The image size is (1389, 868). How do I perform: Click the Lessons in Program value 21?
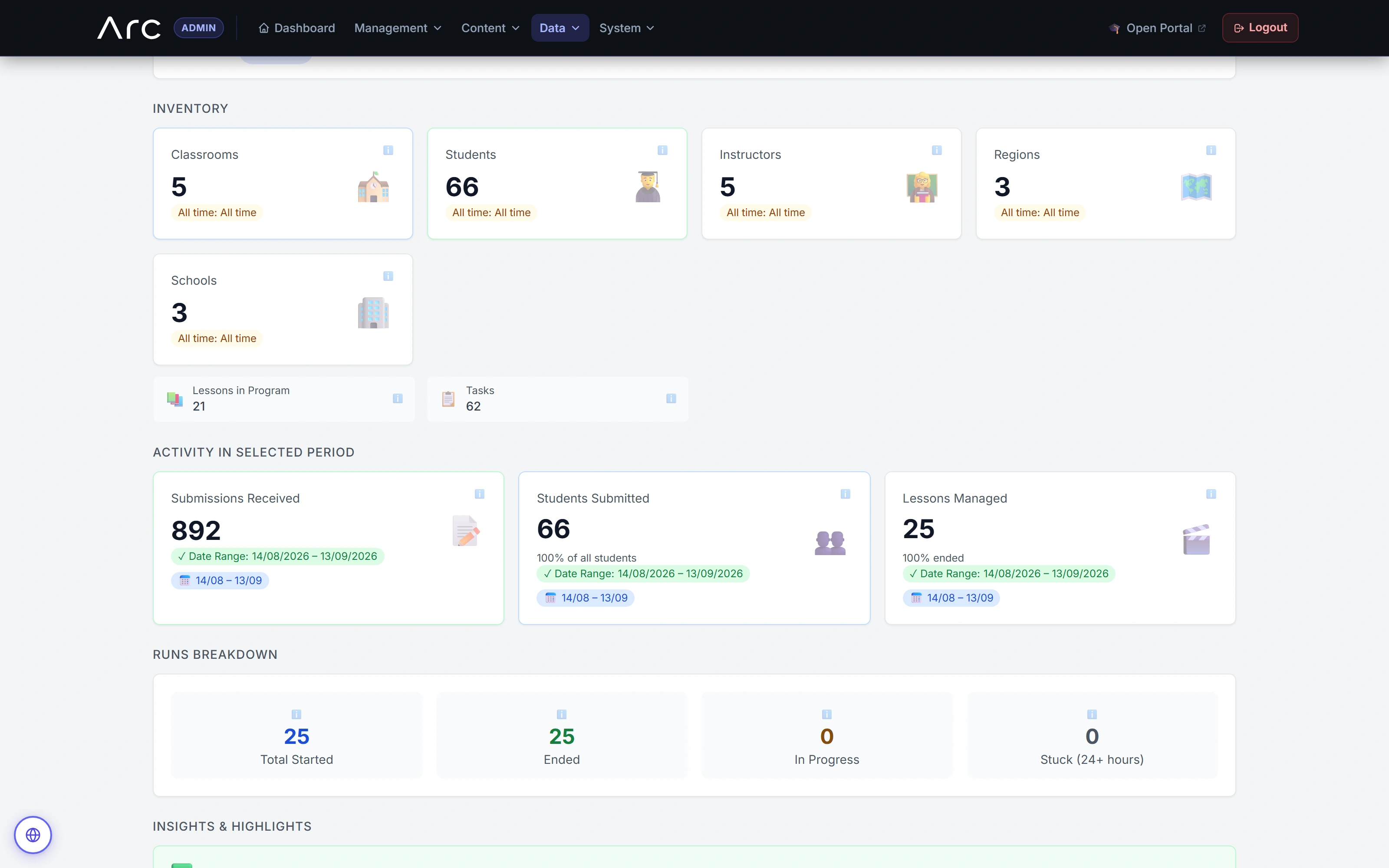coord(199,407)
